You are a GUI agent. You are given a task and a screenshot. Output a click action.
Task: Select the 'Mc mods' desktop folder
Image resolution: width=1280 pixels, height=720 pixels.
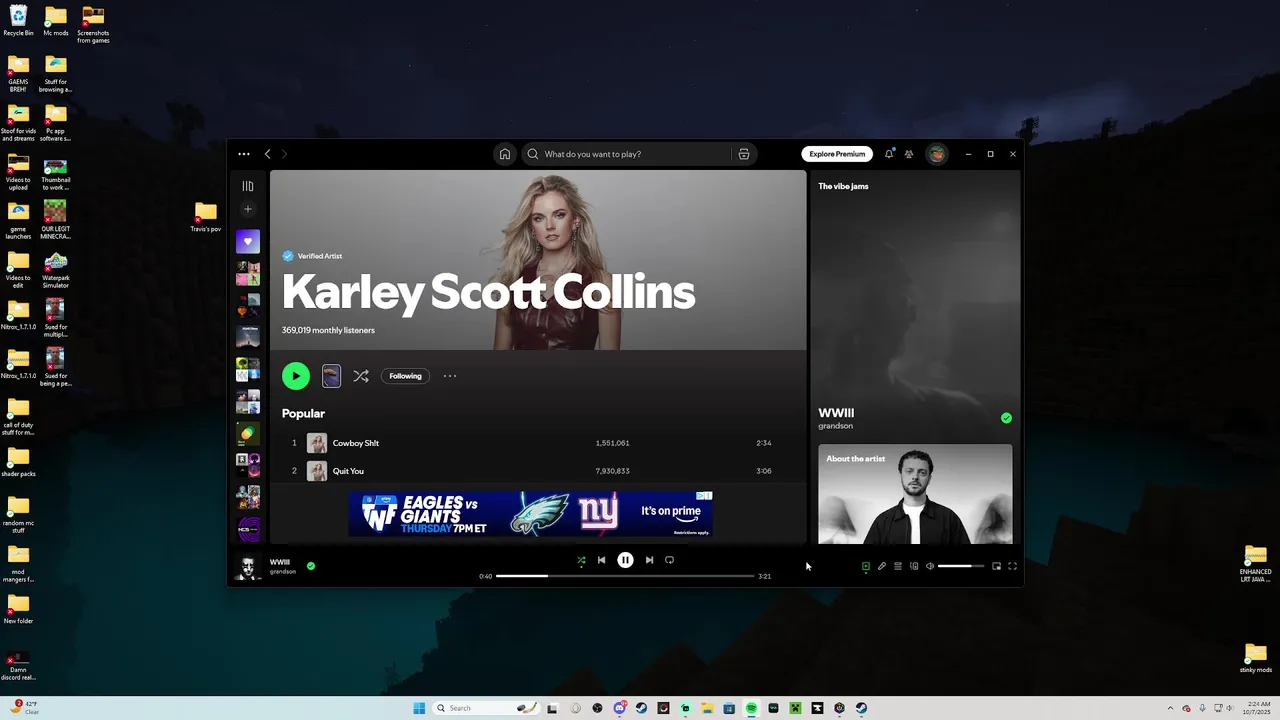(56, 21)
